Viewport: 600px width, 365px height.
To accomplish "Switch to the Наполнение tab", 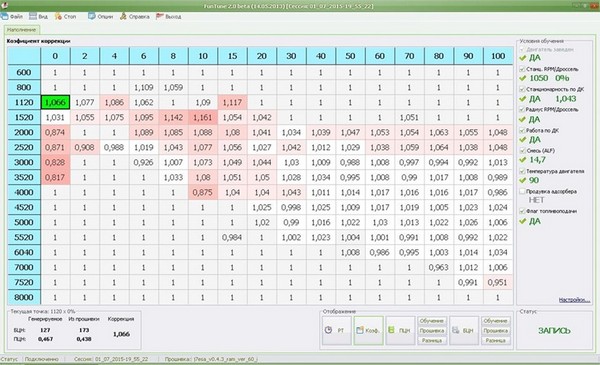I will [x=21, y=29].
